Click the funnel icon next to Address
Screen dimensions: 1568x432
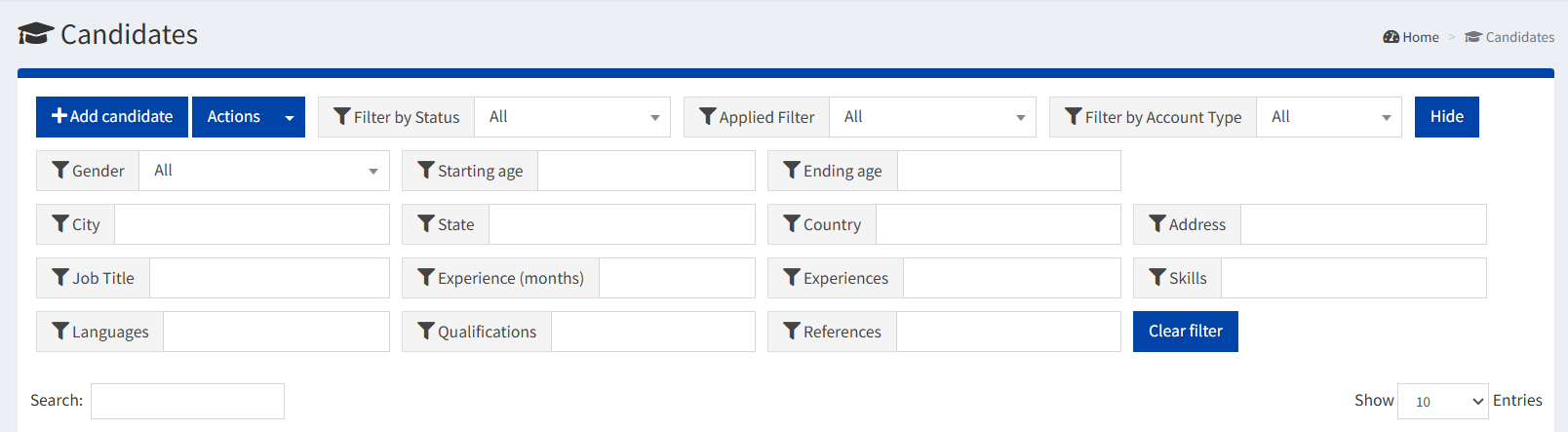(1157, 223)
